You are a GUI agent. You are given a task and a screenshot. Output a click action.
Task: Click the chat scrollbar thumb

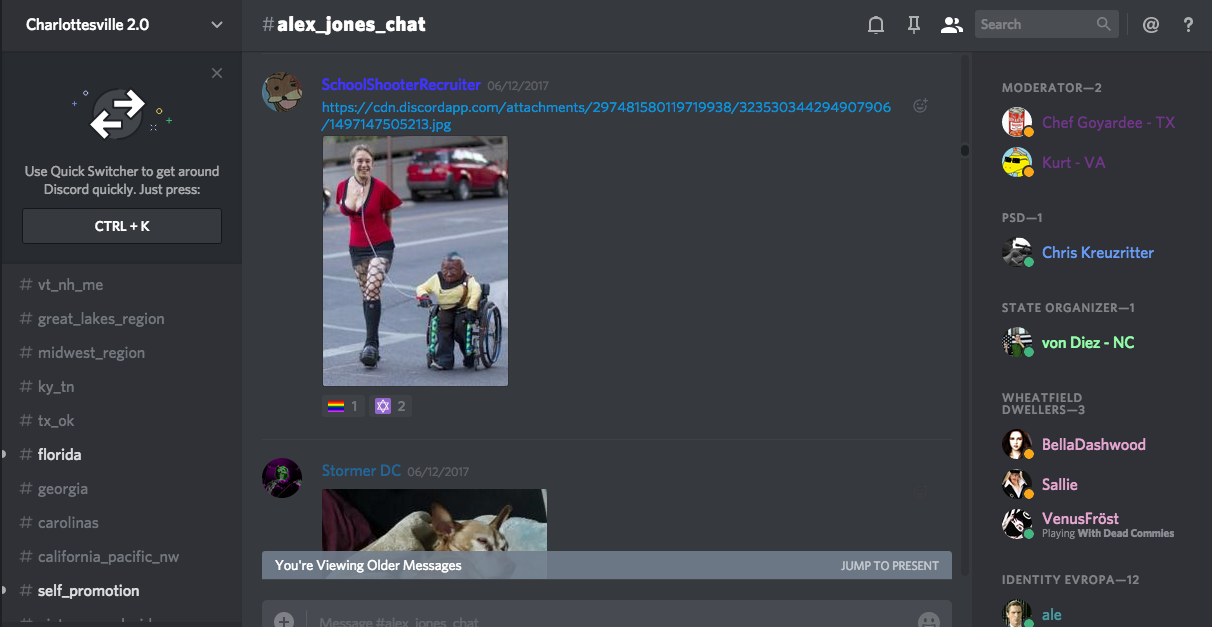pyautogui.click(x=965, y=151)
